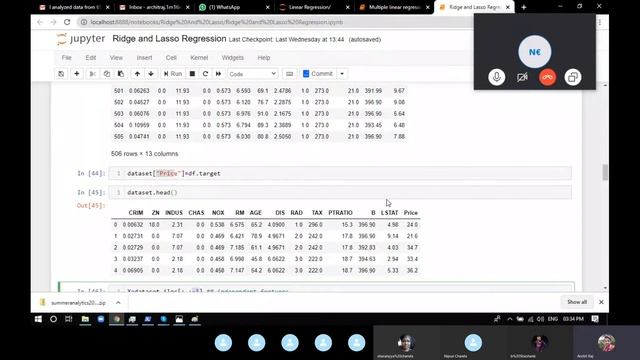
Task: Interrupt the kernel with stop icon
Action: coord(192,74)
